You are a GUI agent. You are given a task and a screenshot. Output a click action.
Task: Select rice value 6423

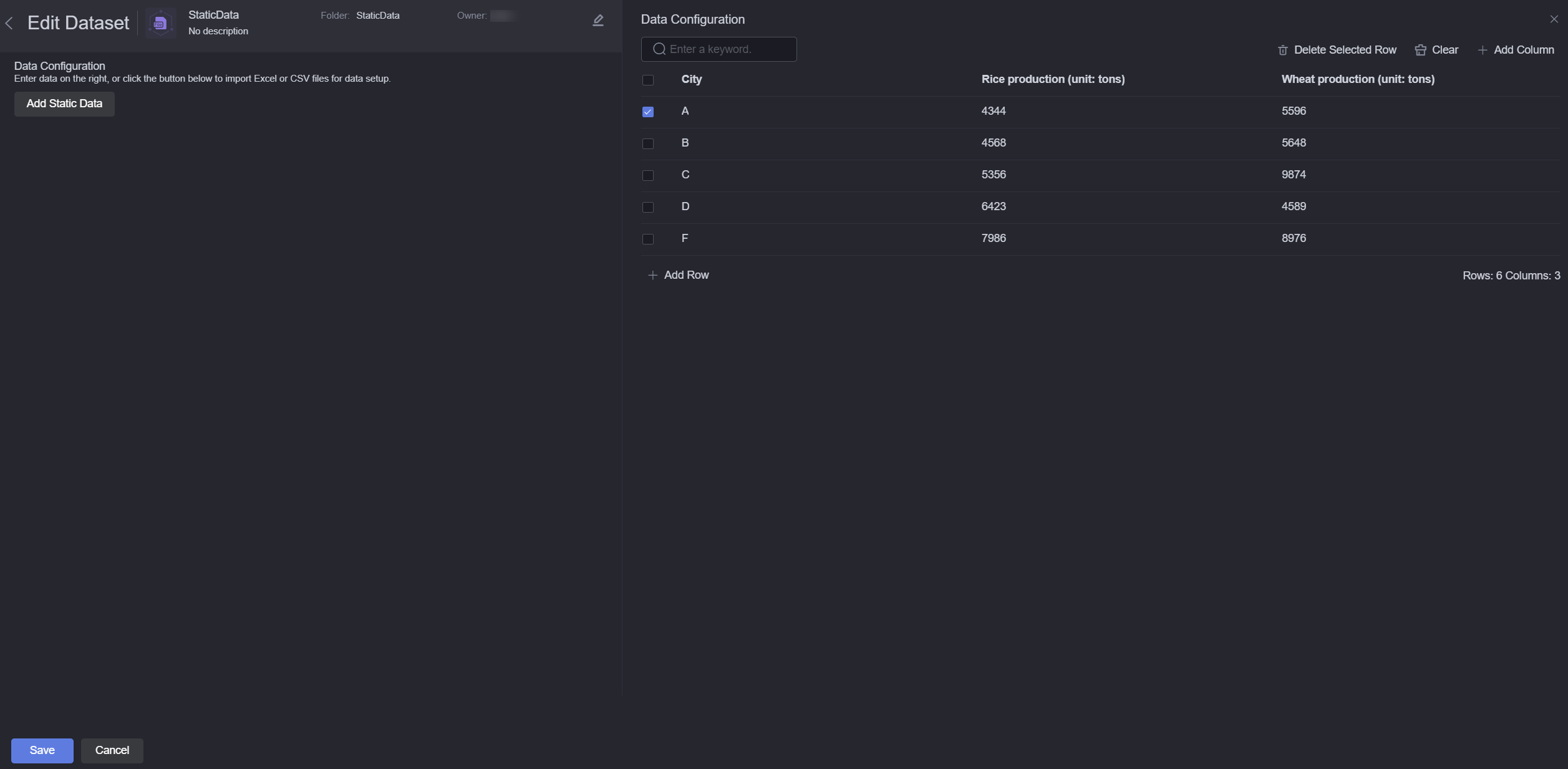994,206
